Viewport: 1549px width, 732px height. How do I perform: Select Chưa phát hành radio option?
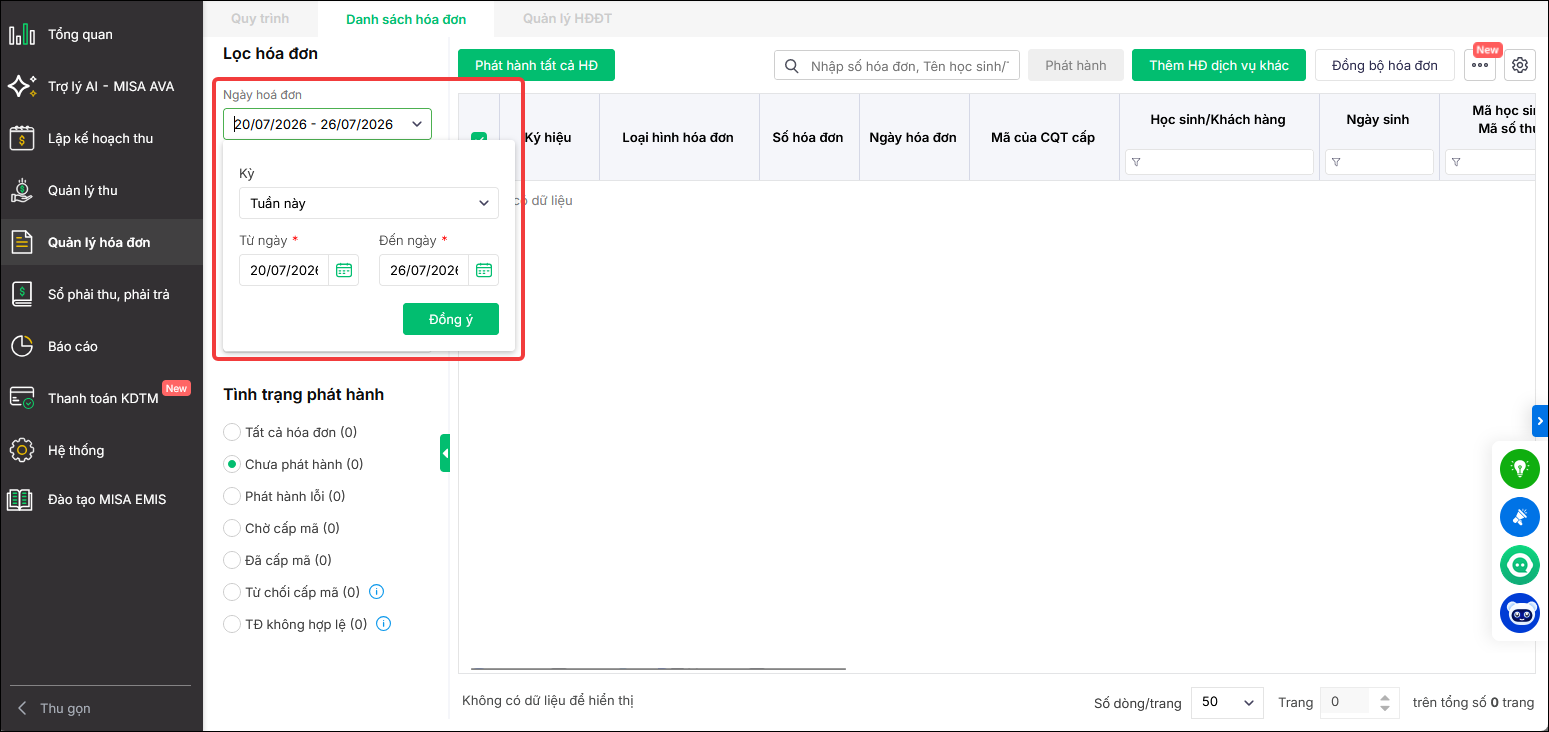tap(232, 464)
